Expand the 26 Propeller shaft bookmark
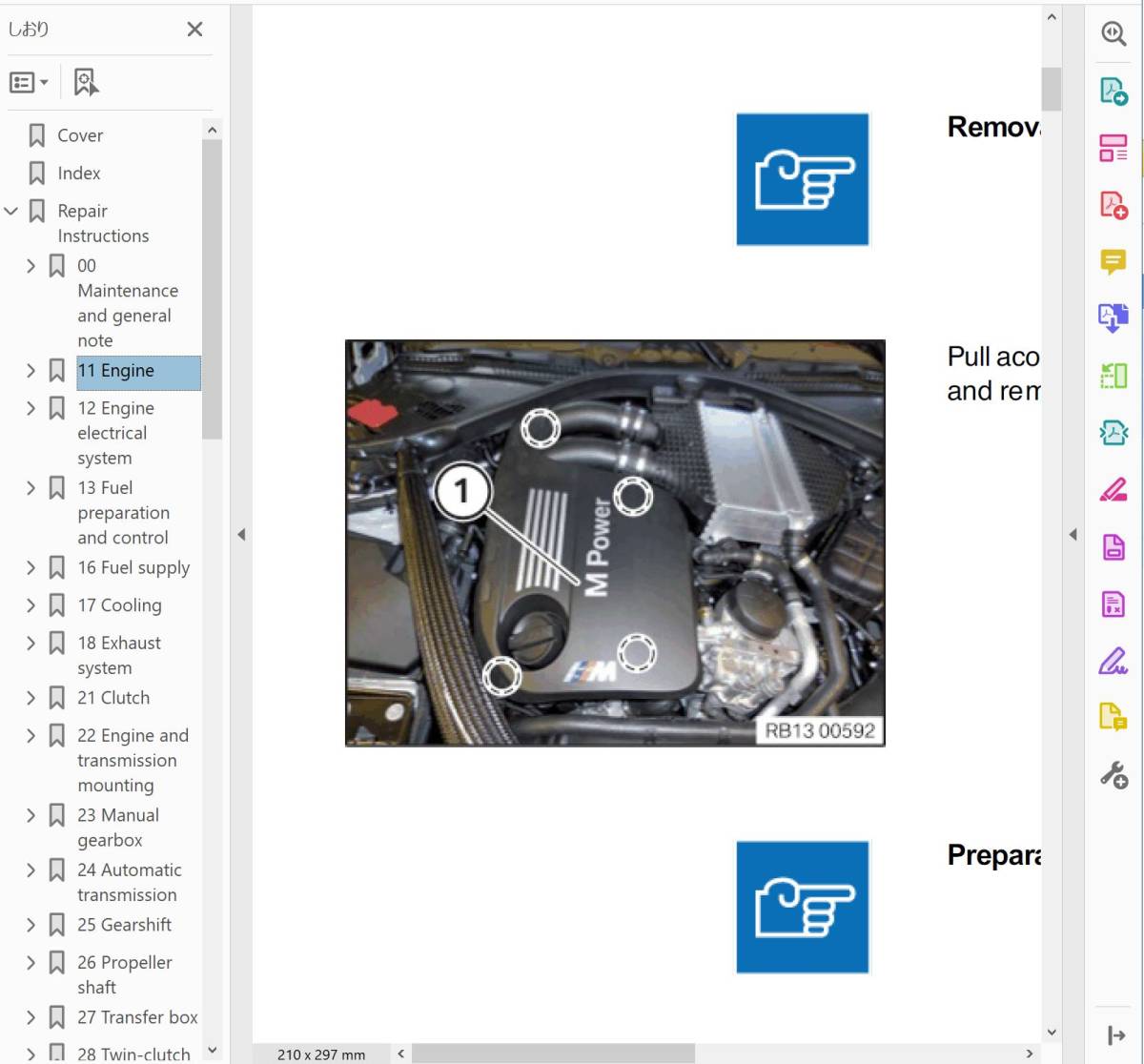The height and width of the screenshot is (1064, 1144). [31, 963]
